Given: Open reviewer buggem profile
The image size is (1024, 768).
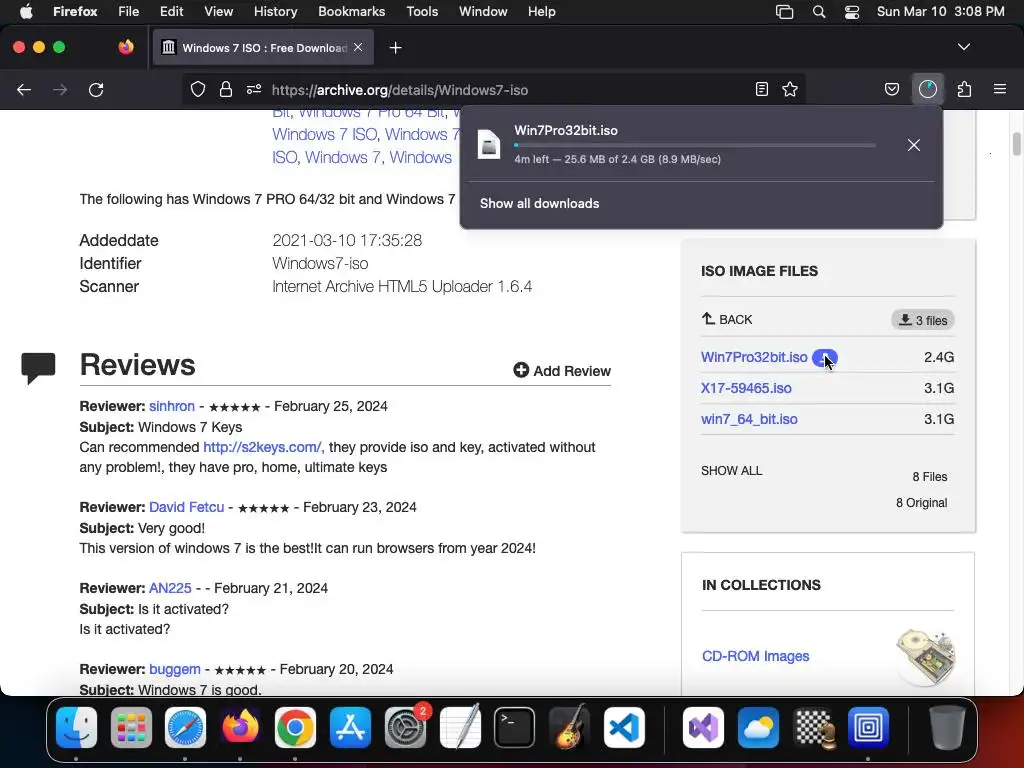Looking at the screenshot, I should tap(174, 669).
